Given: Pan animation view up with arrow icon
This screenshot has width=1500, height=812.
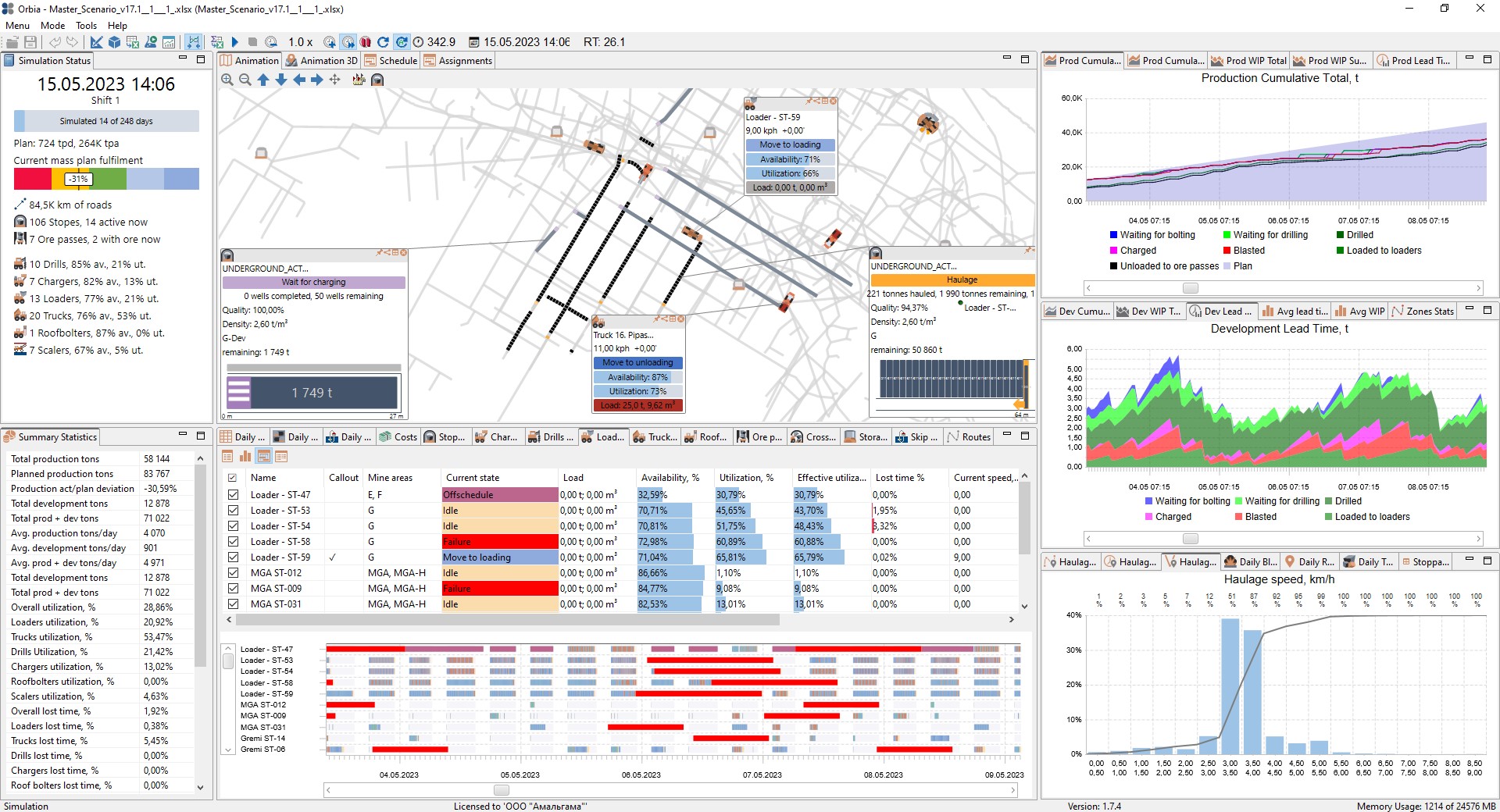Looking at the screenshot, I should [x=263, y=80].
